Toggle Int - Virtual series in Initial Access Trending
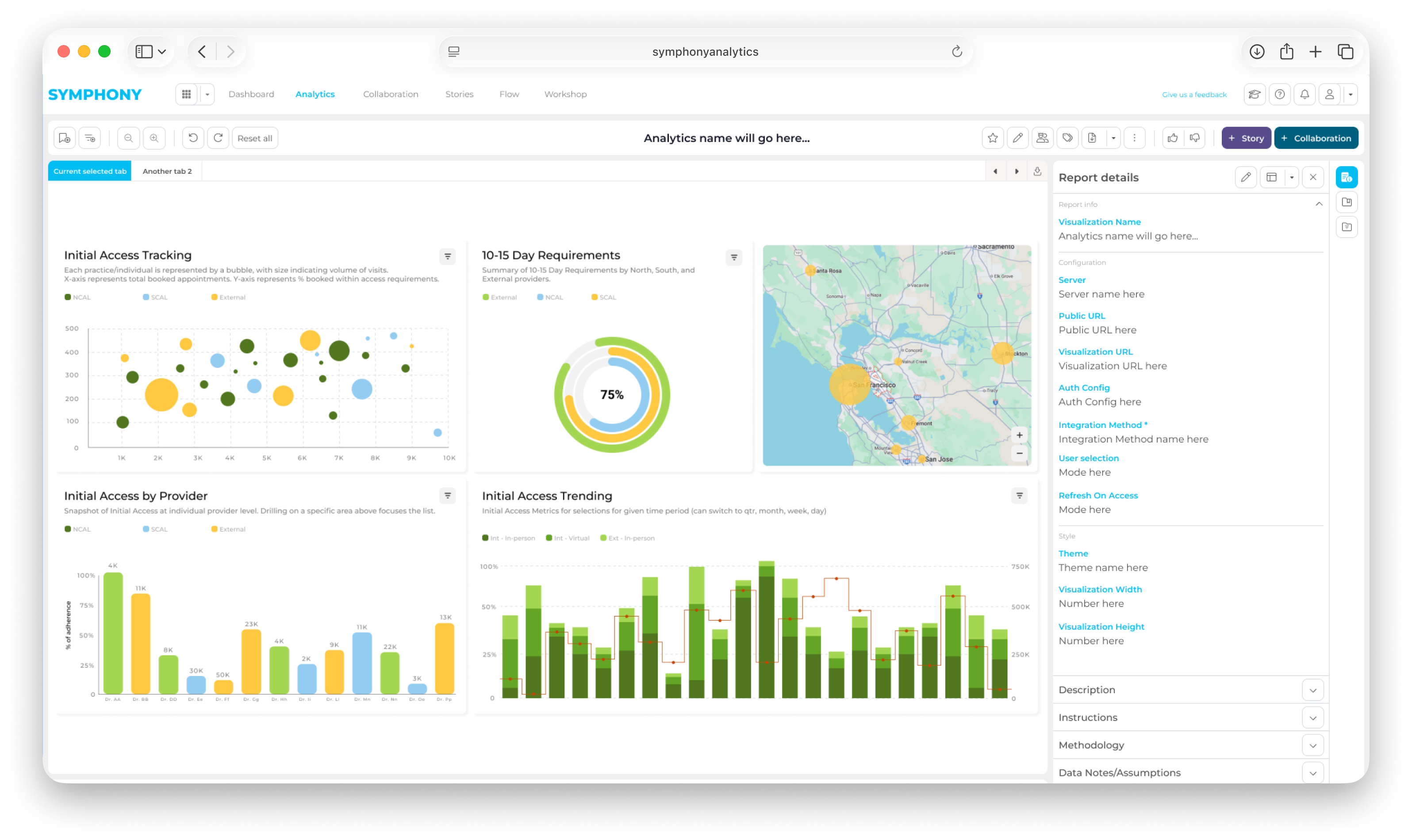The image size is (1412, 840). click(x=568, y=538)
